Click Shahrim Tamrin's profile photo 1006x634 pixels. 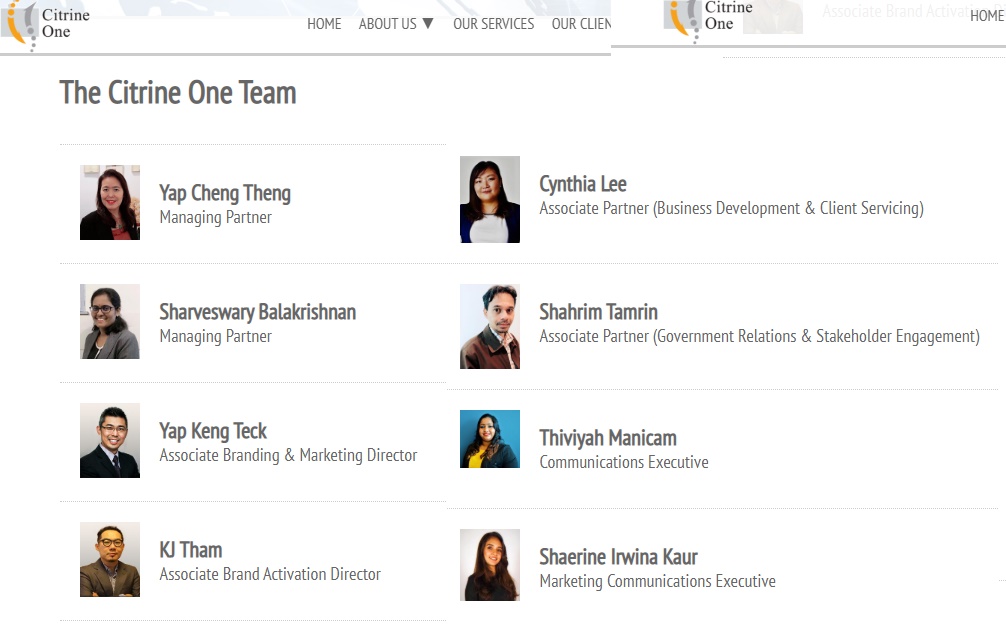tap(490, 327)
